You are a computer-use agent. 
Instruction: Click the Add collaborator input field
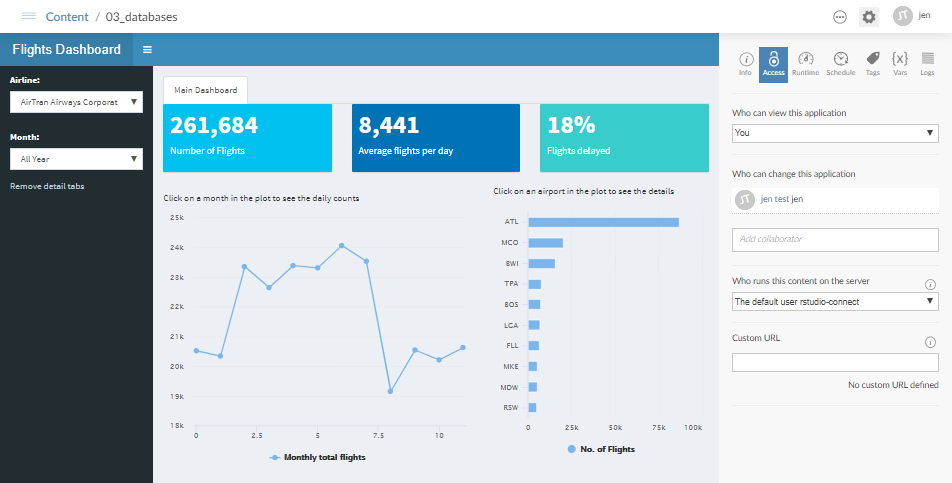pos(835,240)
